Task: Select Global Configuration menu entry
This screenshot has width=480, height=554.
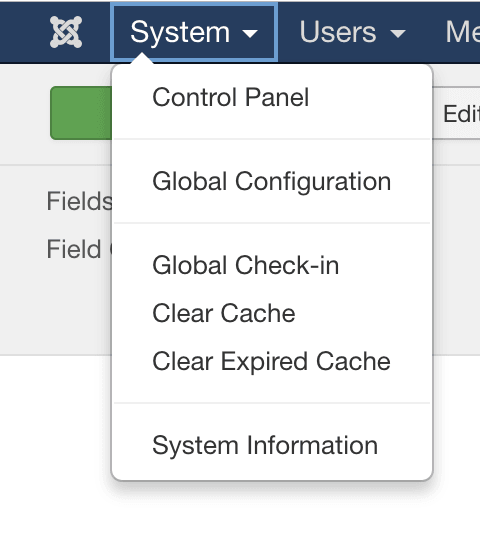Action: [272, 181]
